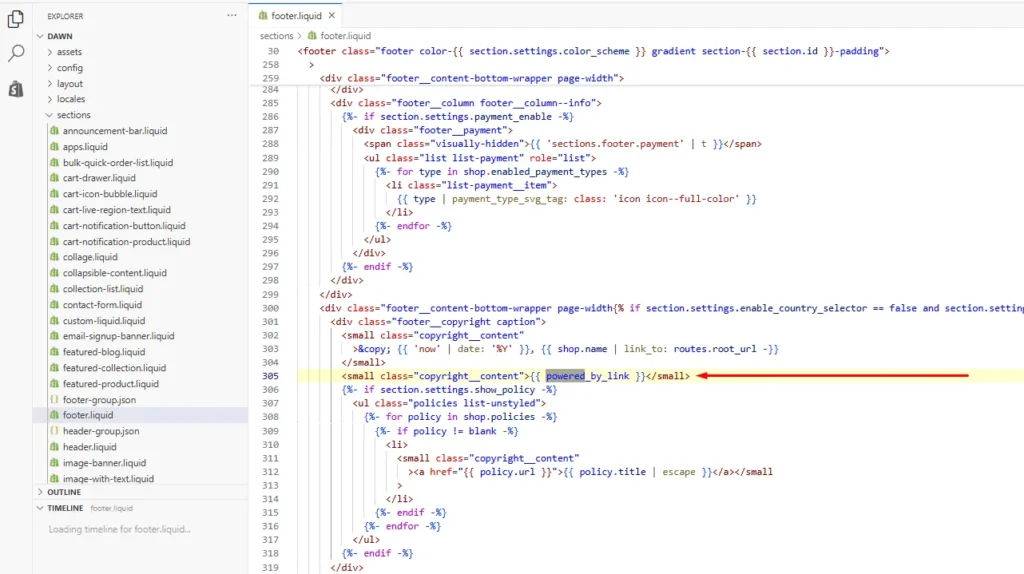
Task: Click 'policies list-unstyled' on line 307
Action: 473,404
